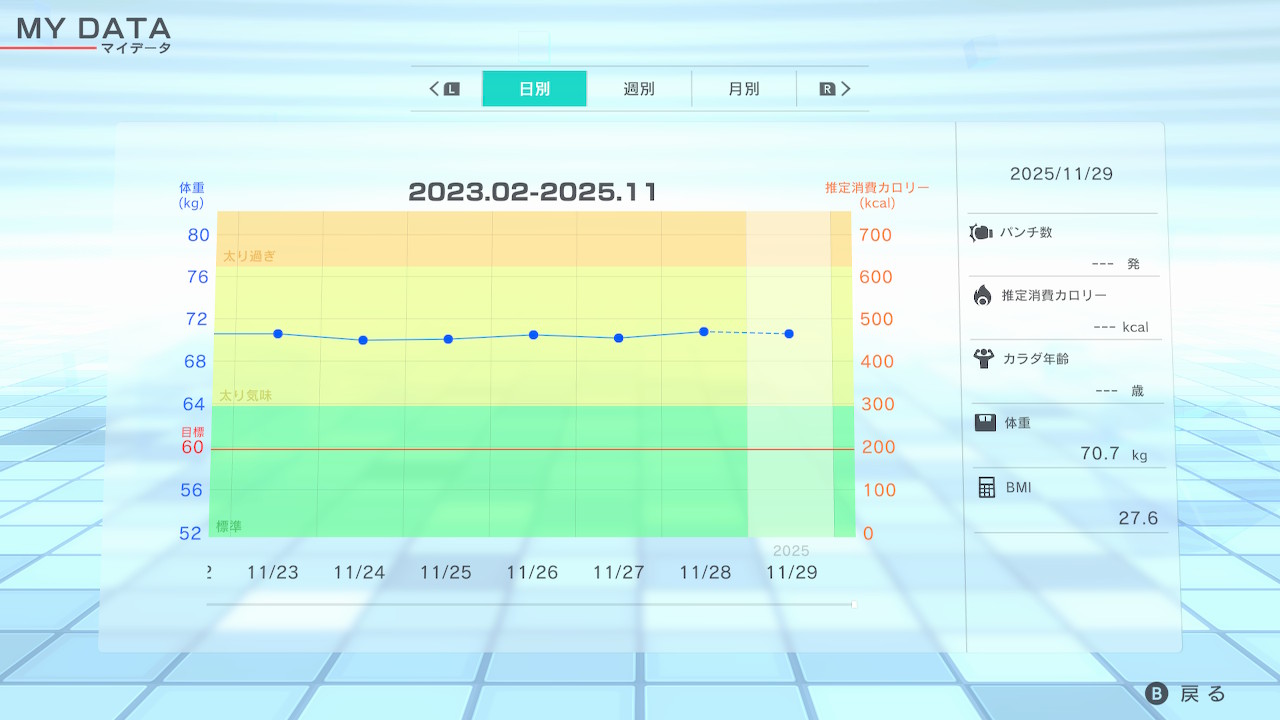Switch to the 月別 monthly tab

743,89
